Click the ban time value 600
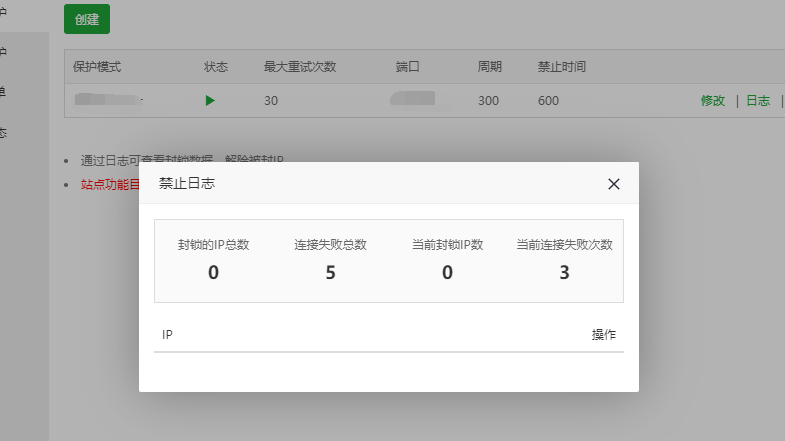The height and width of the screenshot is (441, 785). [548, 101]
